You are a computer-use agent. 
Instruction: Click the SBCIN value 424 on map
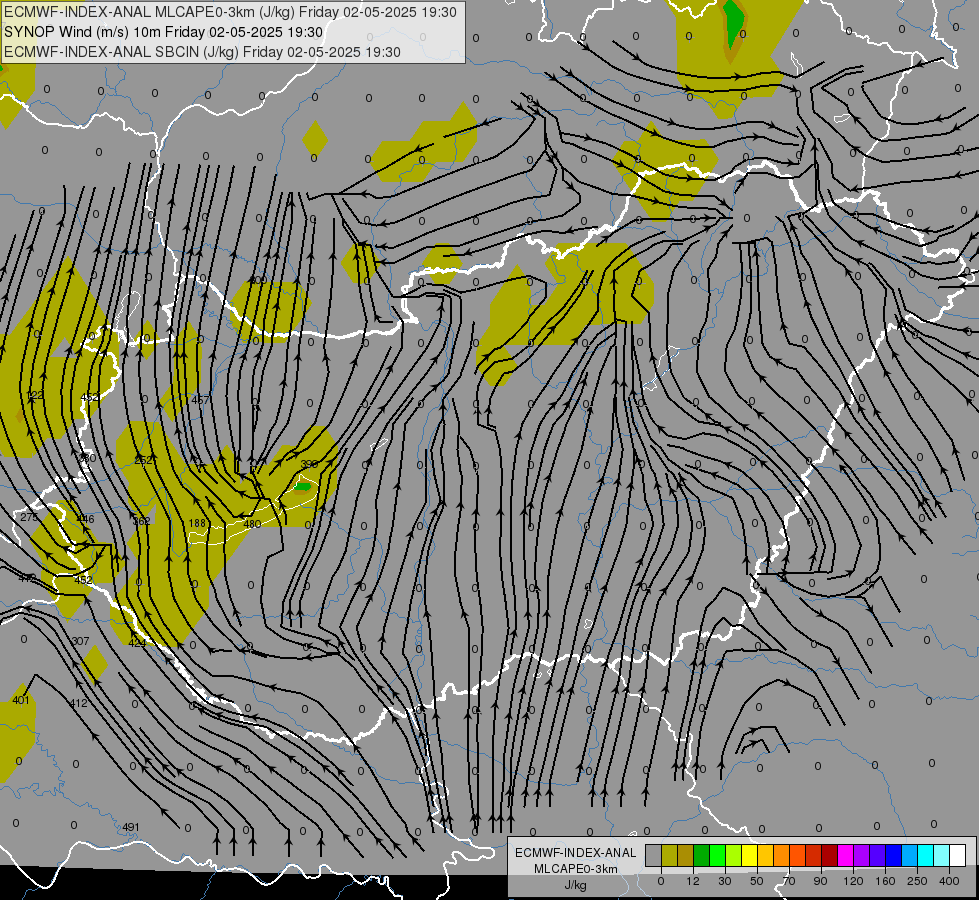pos(137,643)
